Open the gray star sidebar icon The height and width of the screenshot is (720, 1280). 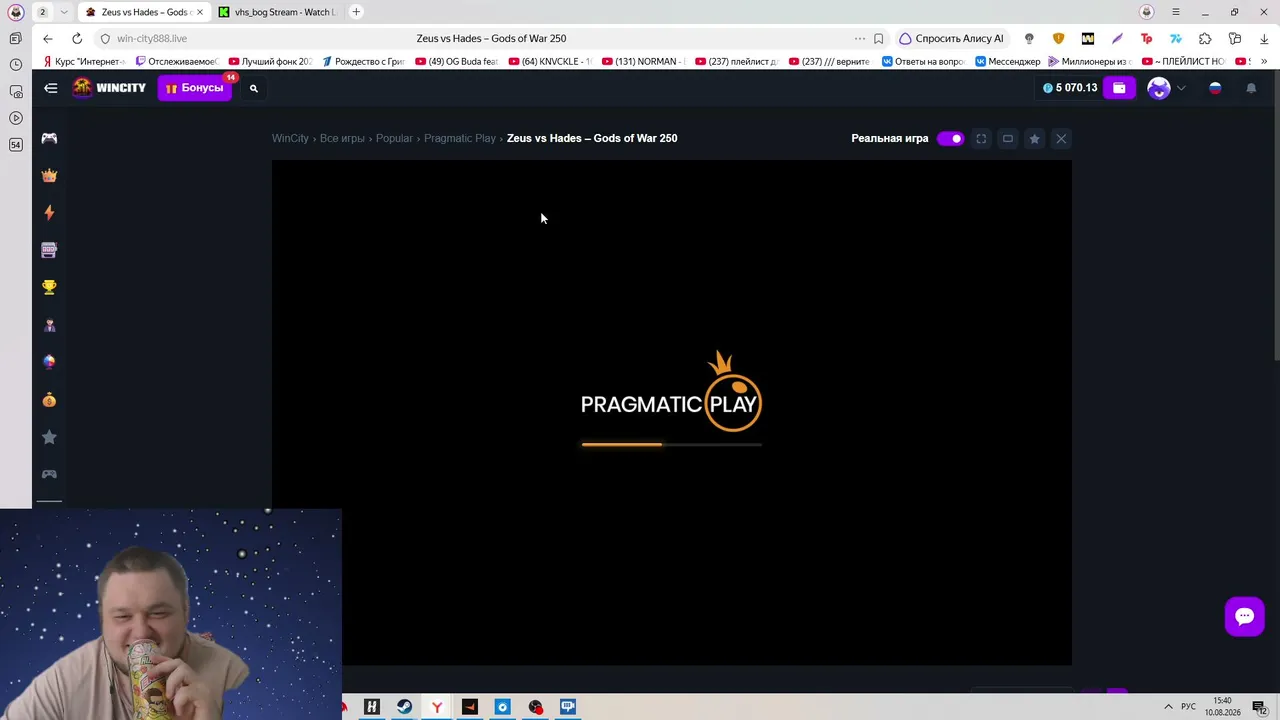(x=49, y=437)
